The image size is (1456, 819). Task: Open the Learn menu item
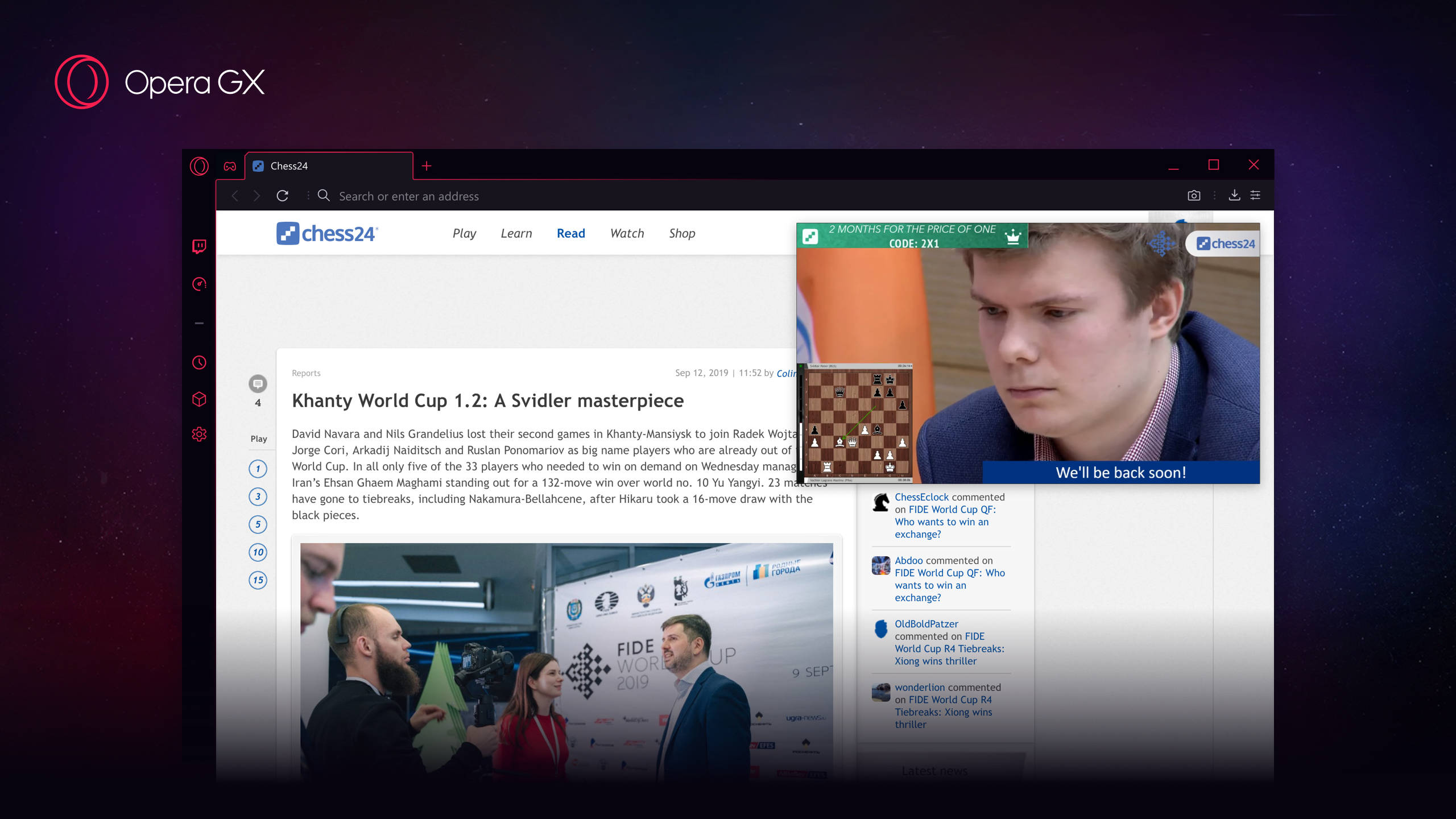coord(516,233)
